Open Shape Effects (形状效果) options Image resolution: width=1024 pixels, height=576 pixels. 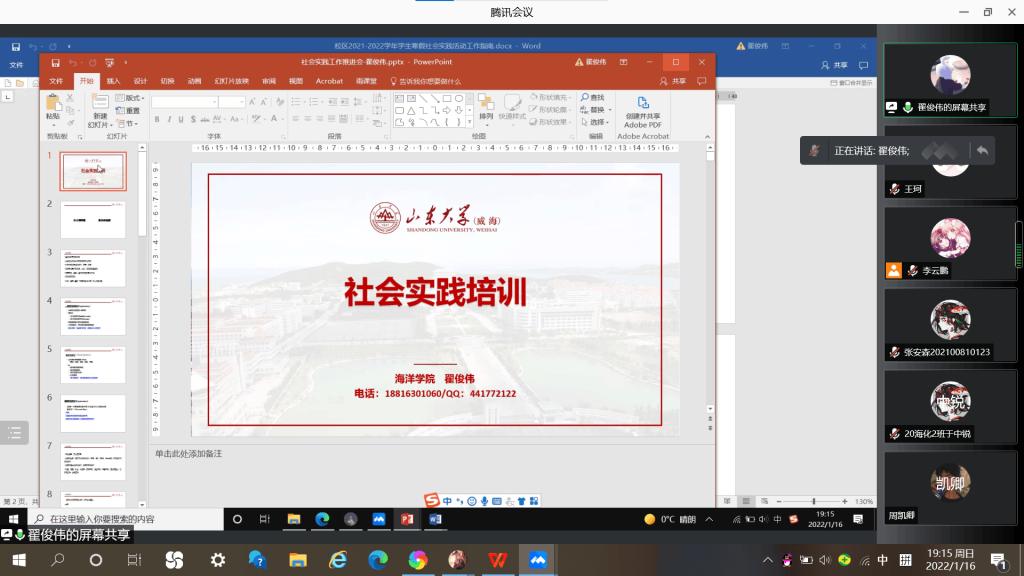tap(549, 122)
